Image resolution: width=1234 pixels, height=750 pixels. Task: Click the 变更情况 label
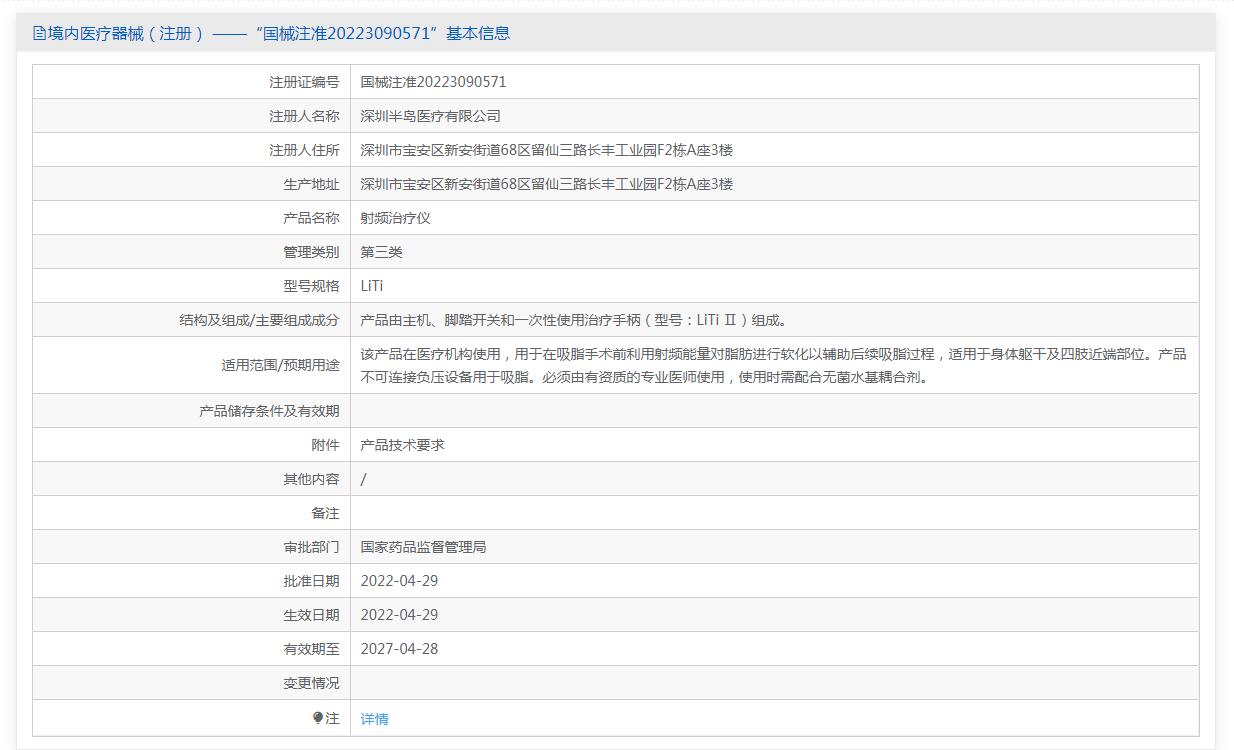[311, 683]
